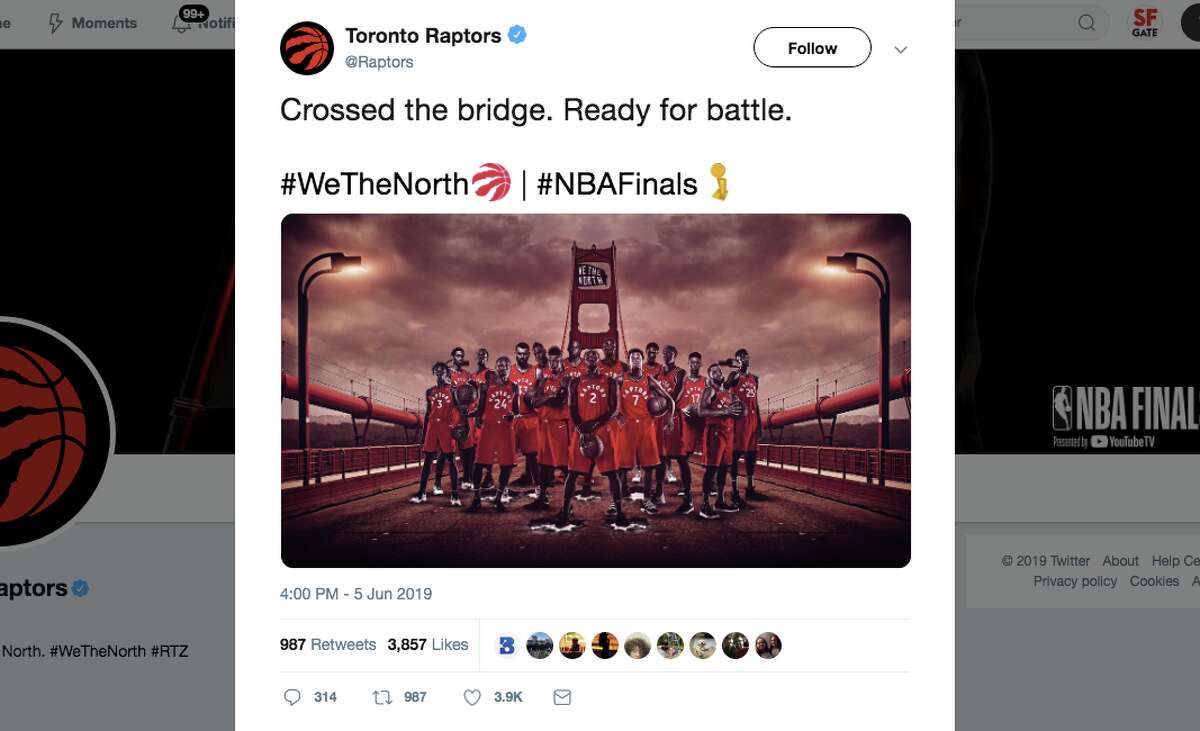Tap the heart icon to like the tweet
Screen dimensions: 1200x731
pos(470,697)
